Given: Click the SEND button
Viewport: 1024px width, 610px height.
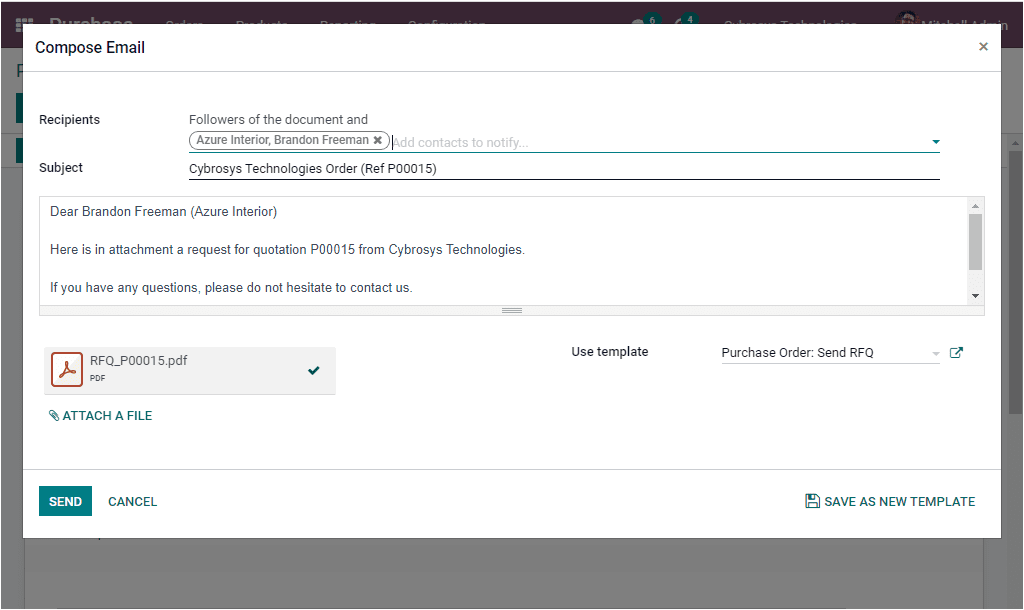Looking at the screenshot, I should point(65,501).
